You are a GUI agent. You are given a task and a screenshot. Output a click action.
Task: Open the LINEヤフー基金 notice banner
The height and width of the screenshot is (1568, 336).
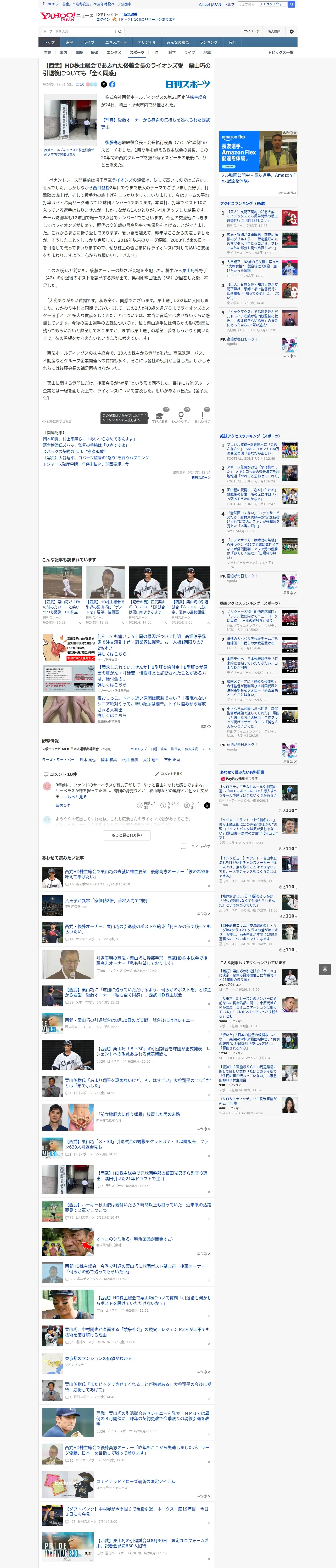[x=87, y=4]
